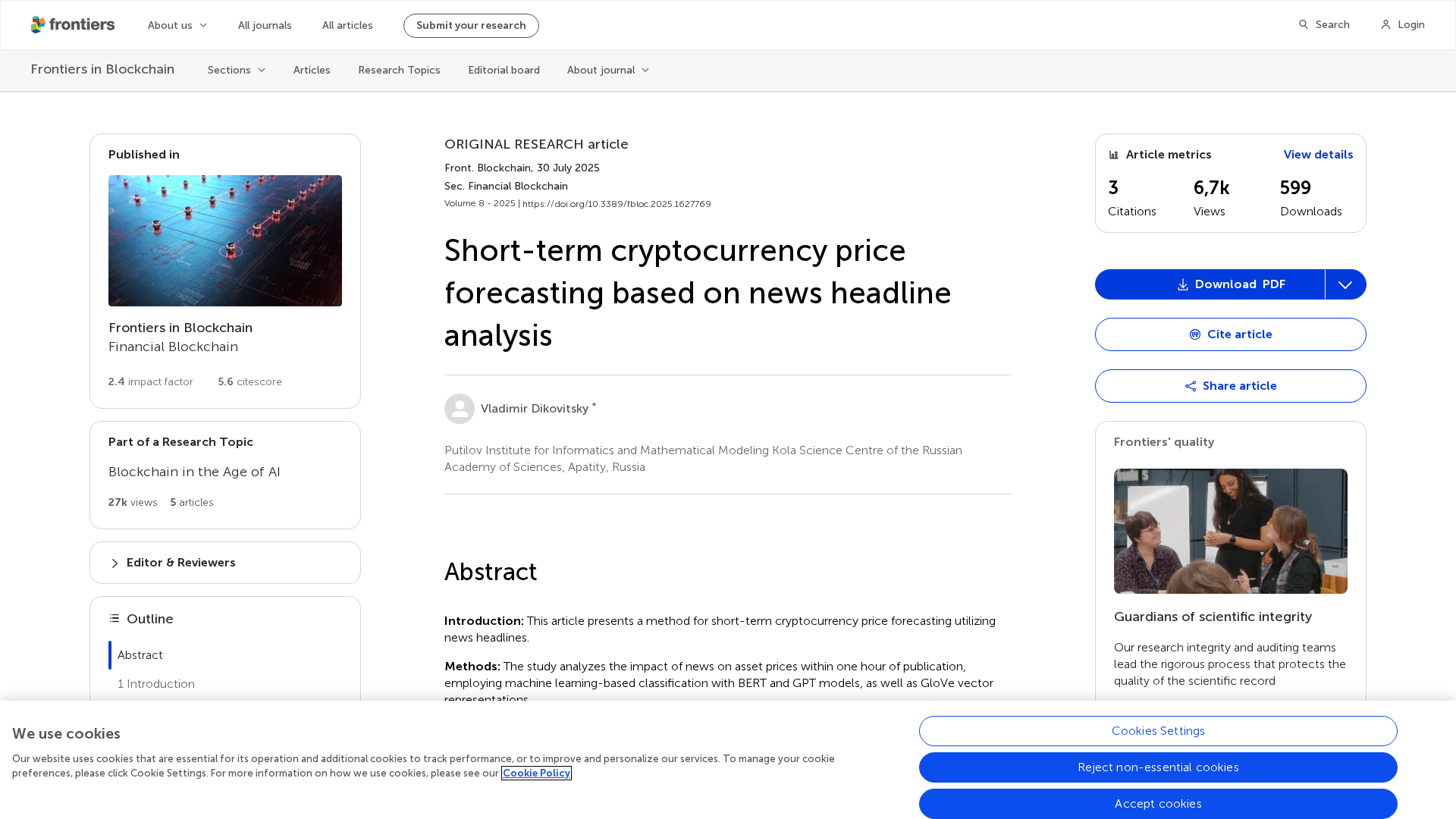Go to the Research Topics tab
Viewport: 1456px width, 819px height.
click(x=399, y=71)
